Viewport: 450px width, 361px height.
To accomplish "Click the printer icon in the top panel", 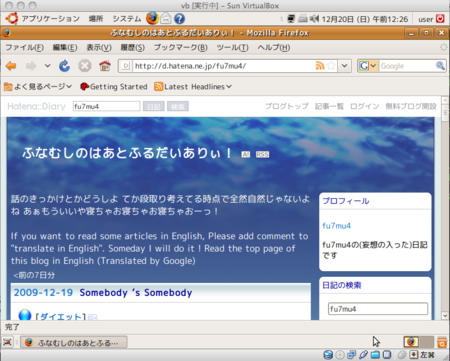I will [x=303, y=19].
